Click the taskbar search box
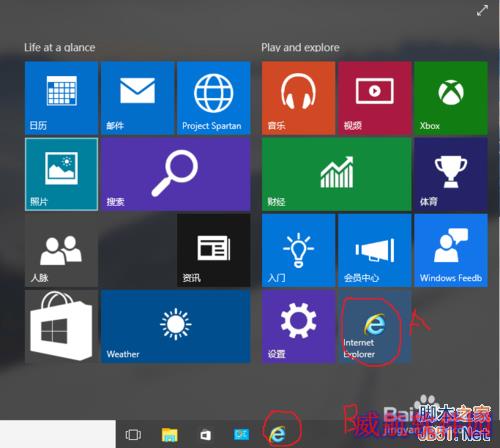 (x=58, y=434)
